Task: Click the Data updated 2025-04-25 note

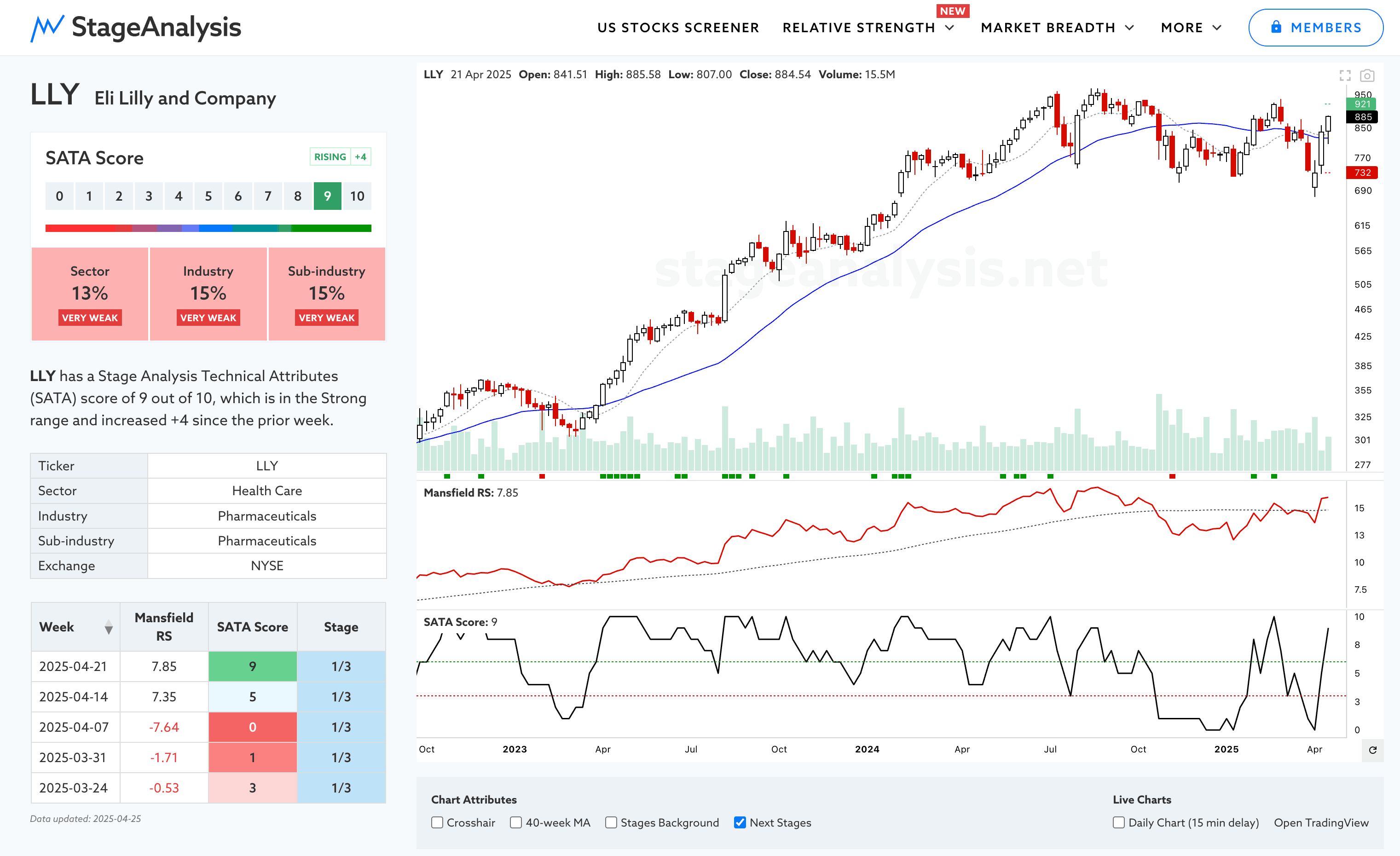Action: click(85, 819)
